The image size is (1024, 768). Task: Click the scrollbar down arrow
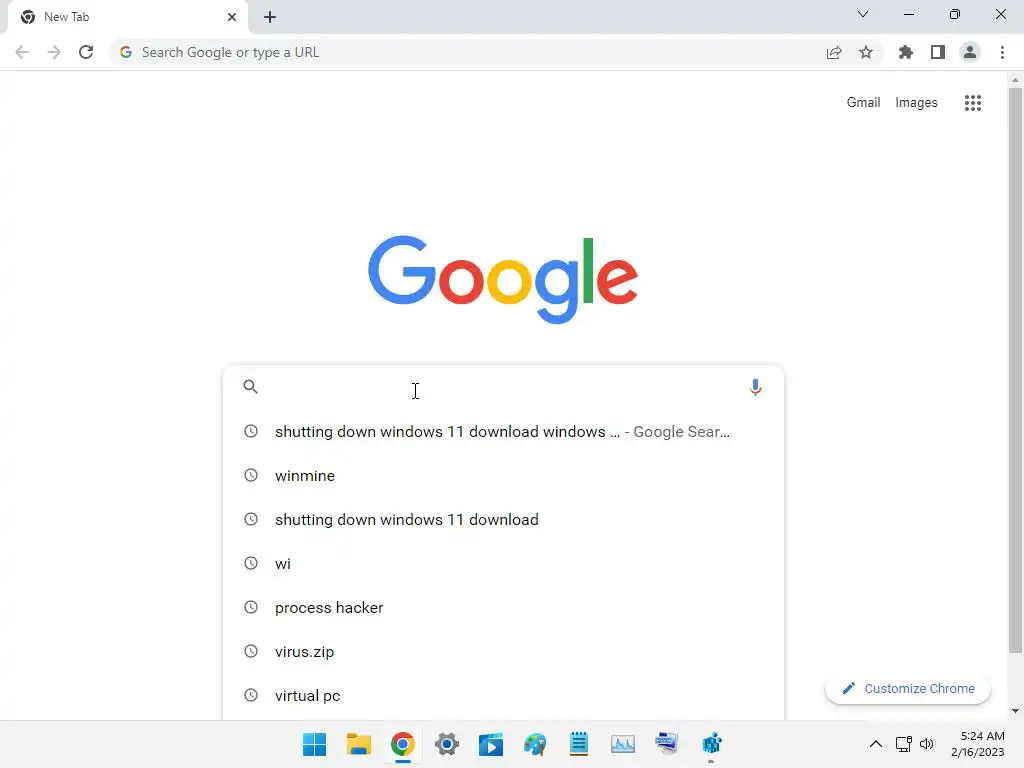tap(1015, 711)
